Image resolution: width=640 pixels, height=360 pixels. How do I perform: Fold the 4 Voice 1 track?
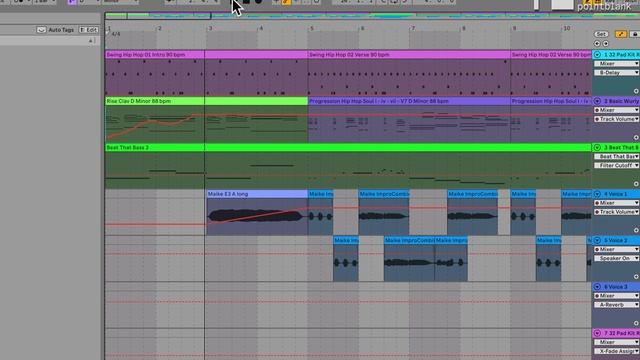pos(597,194)
